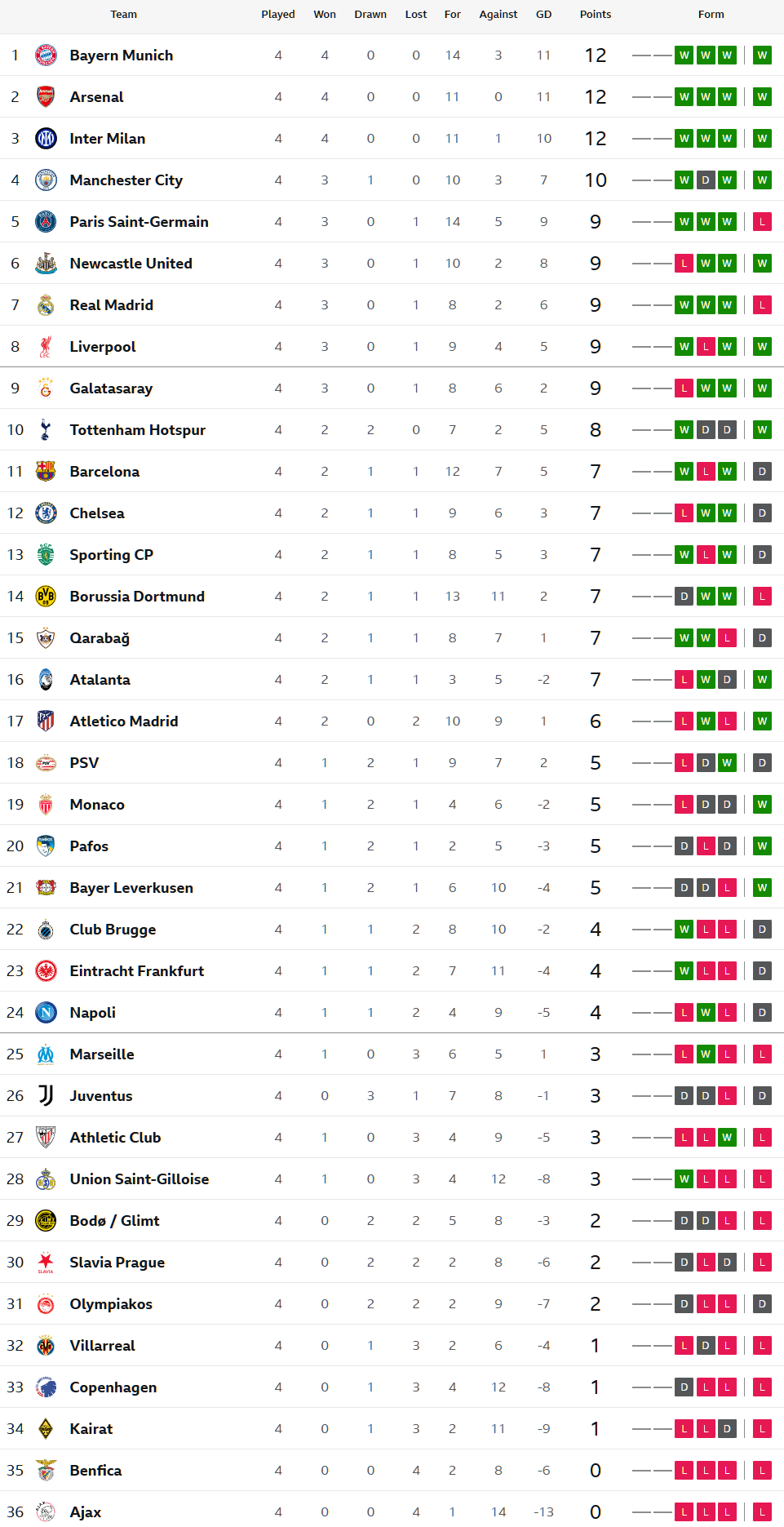This screenshot has width=784, height=1527.
Task: Click the Chelsea badge icon
Action: 46,513
